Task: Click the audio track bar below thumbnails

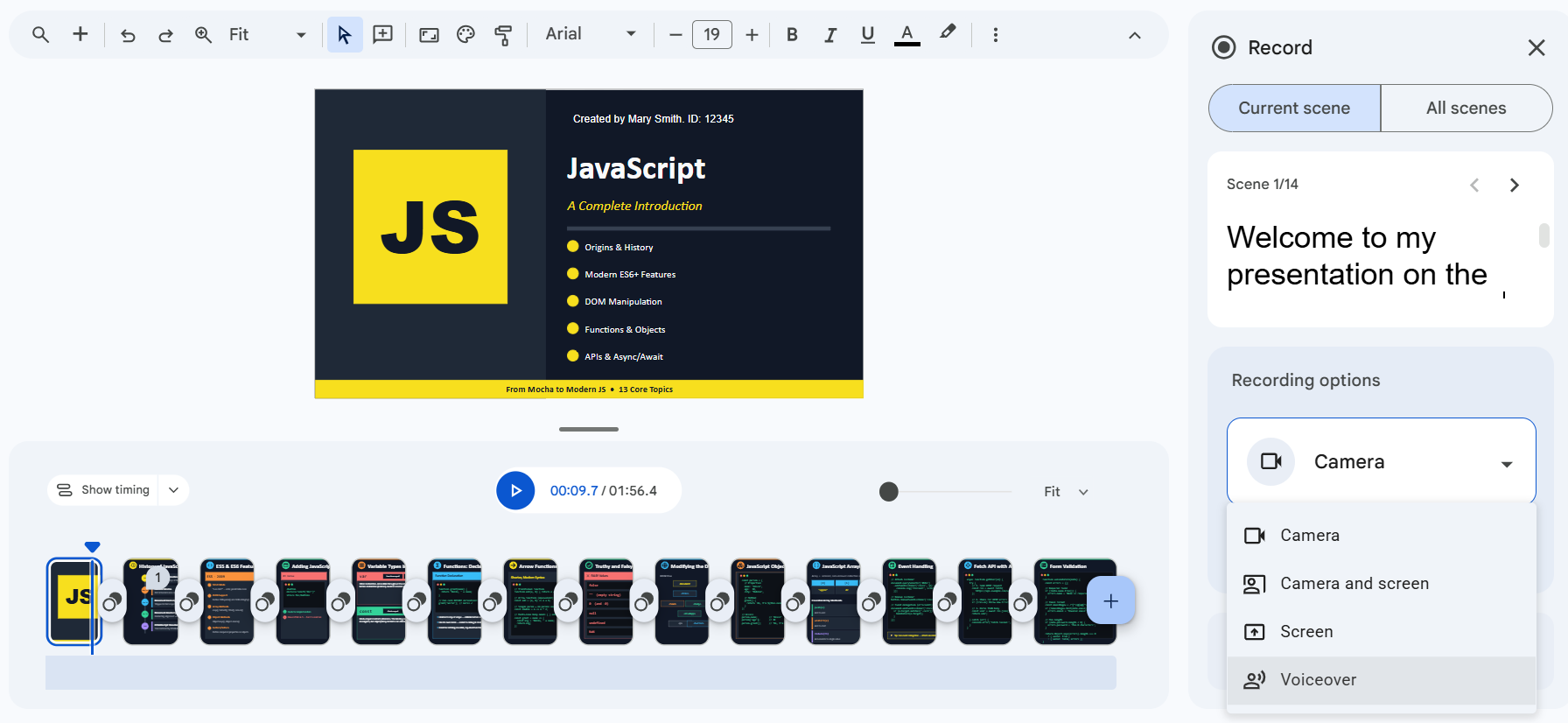Action: tap(581, 672)
